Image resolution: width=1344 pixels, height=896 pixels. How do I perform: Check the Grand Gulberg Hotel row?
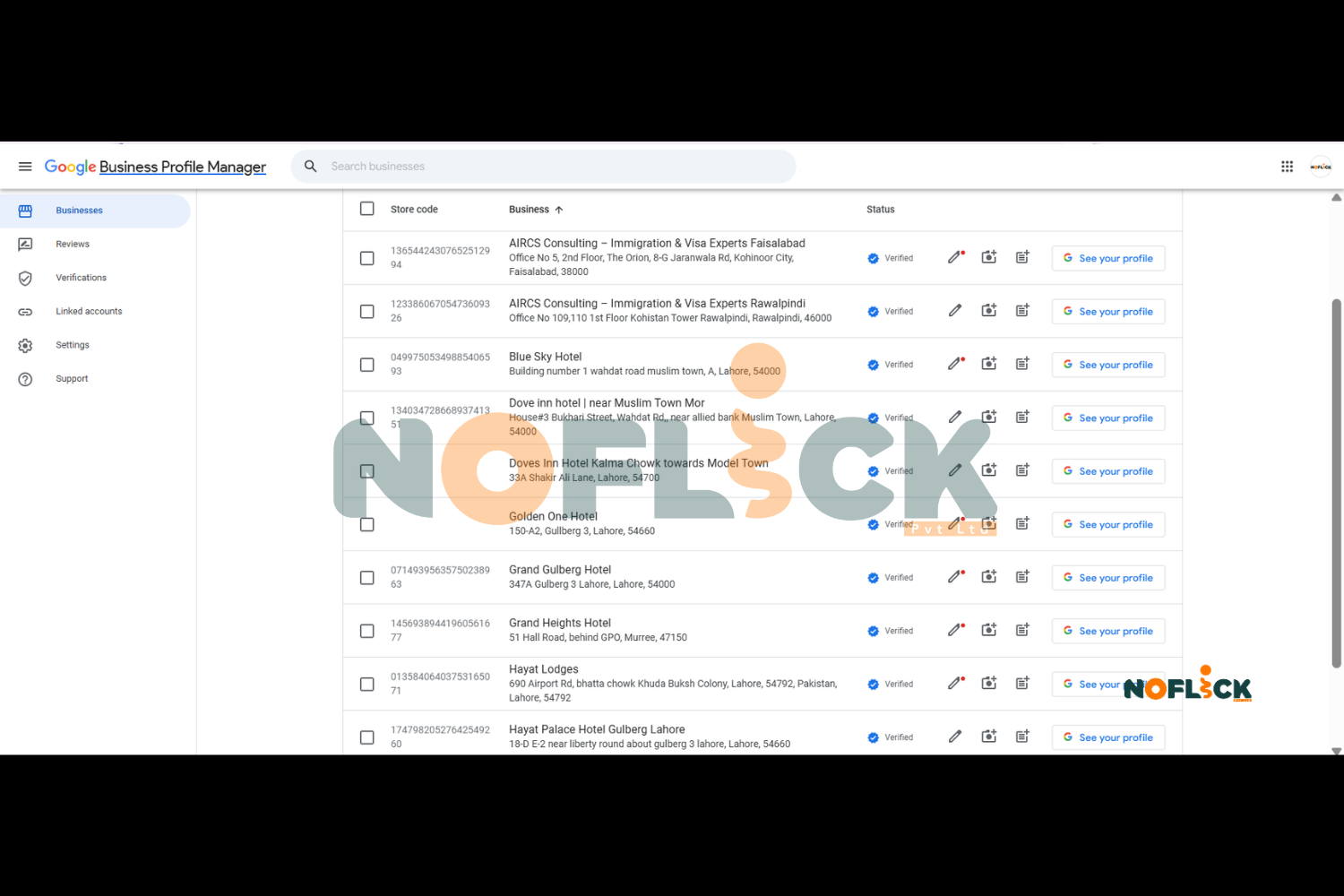coord(367,578)
